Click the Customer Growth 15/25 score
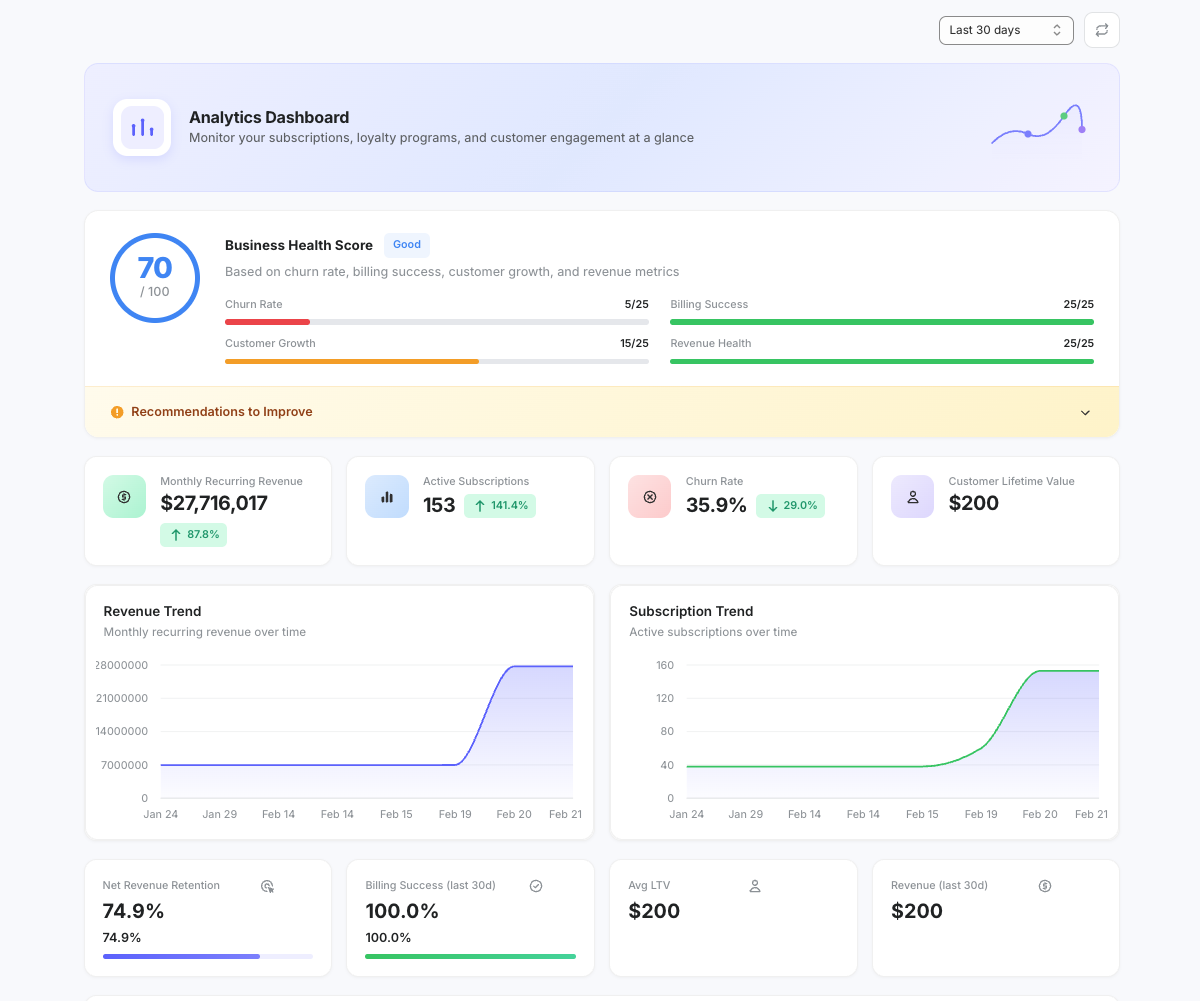 (x=634, y=343)
